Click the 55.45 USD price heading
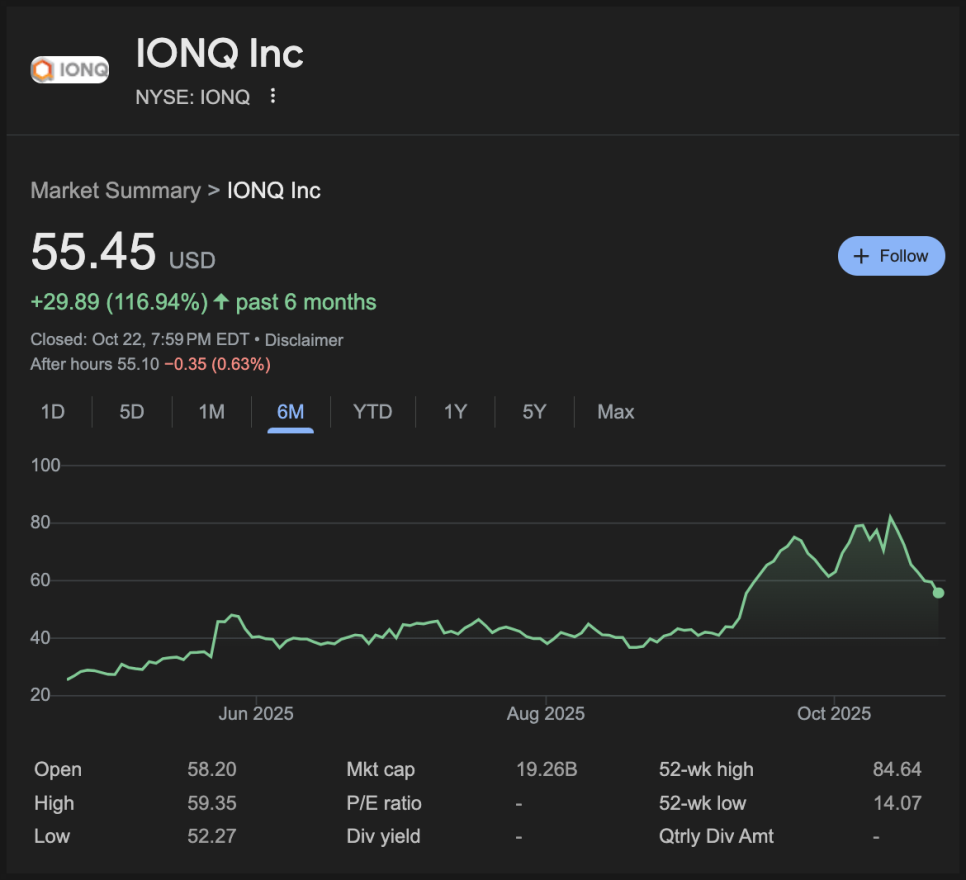The image size is (966, 880). 93,252
